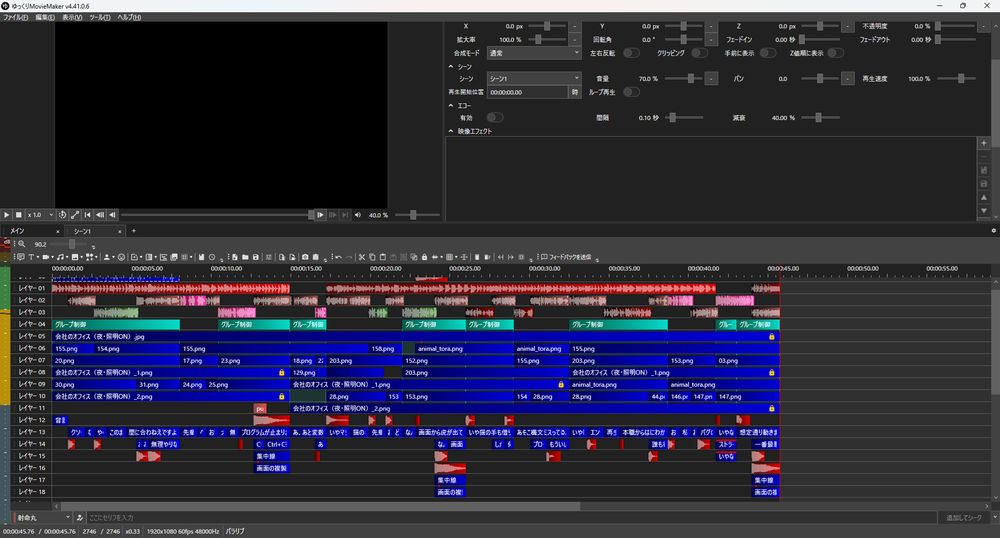Add an image item from toolbar

(x=75, y=257)
